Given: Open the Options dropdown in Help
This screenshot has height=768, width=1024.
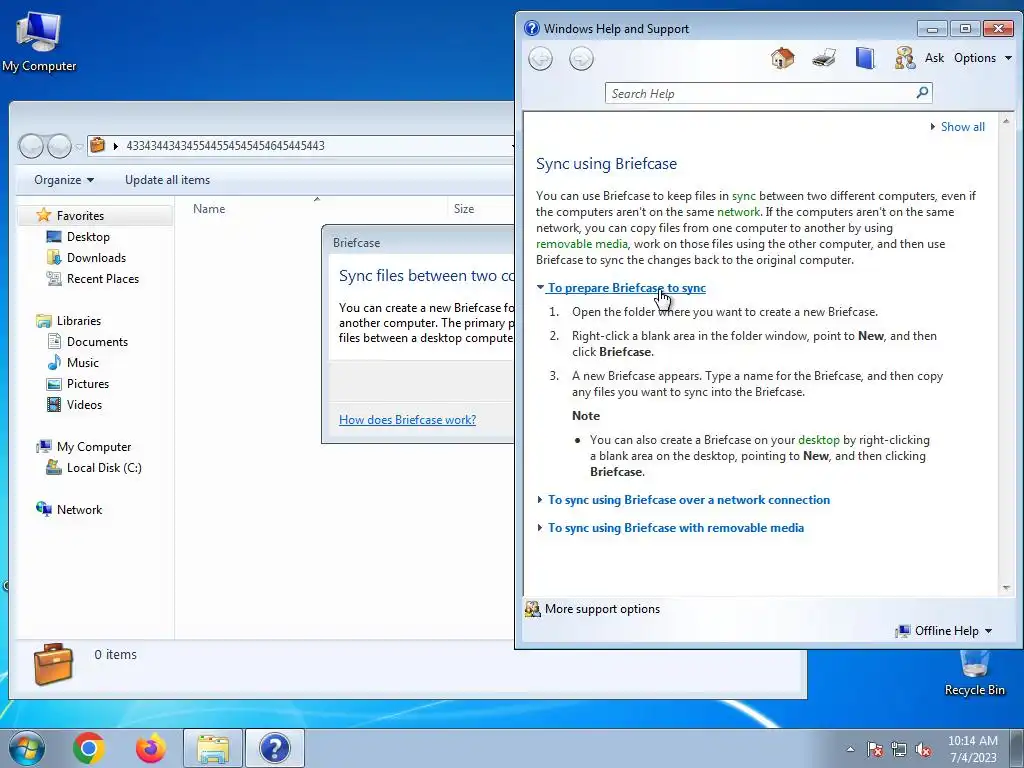Looking at the screenshot, I should pos(983,58).
